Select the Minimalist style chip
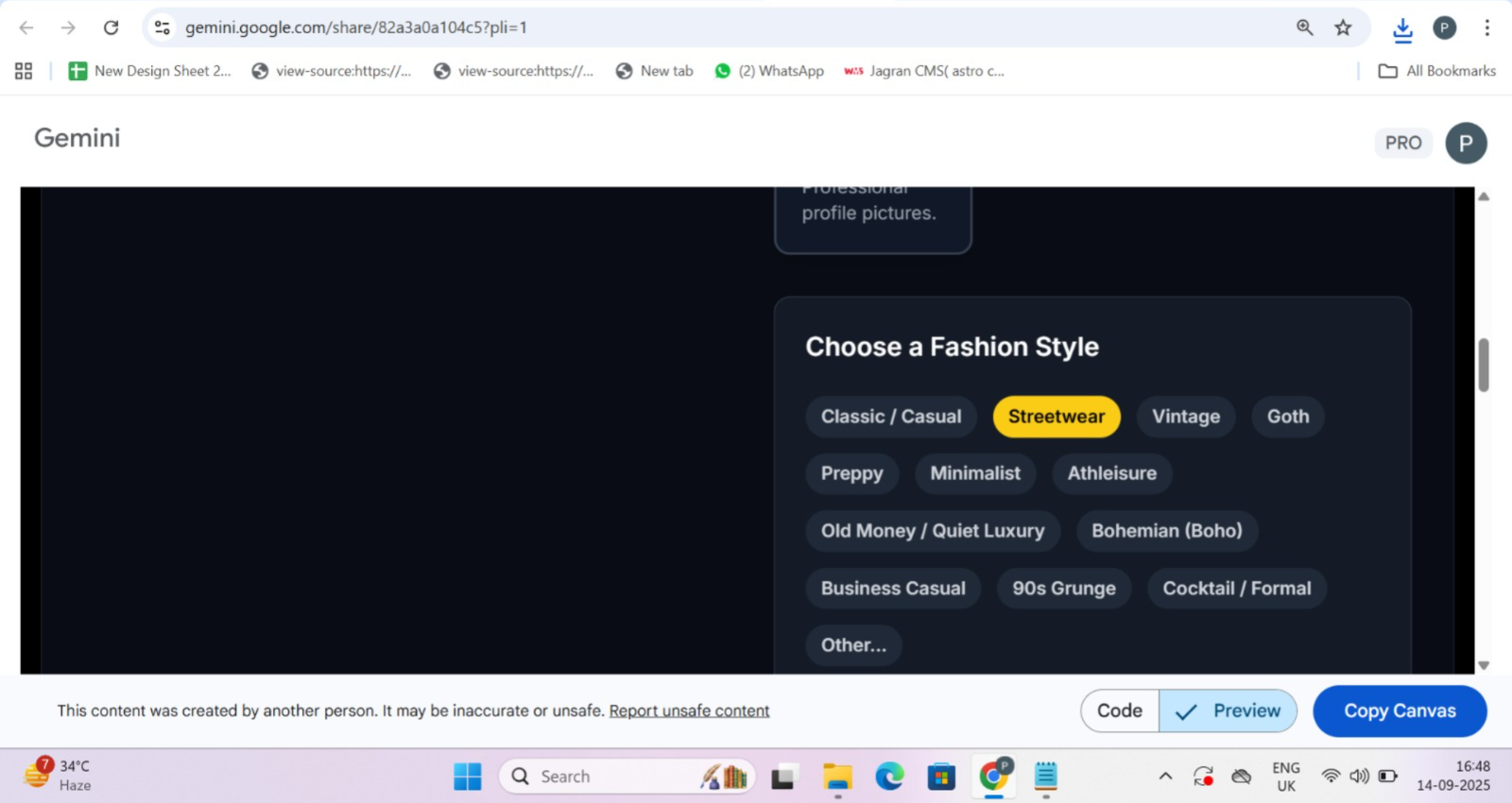 (x=975, y=473)
